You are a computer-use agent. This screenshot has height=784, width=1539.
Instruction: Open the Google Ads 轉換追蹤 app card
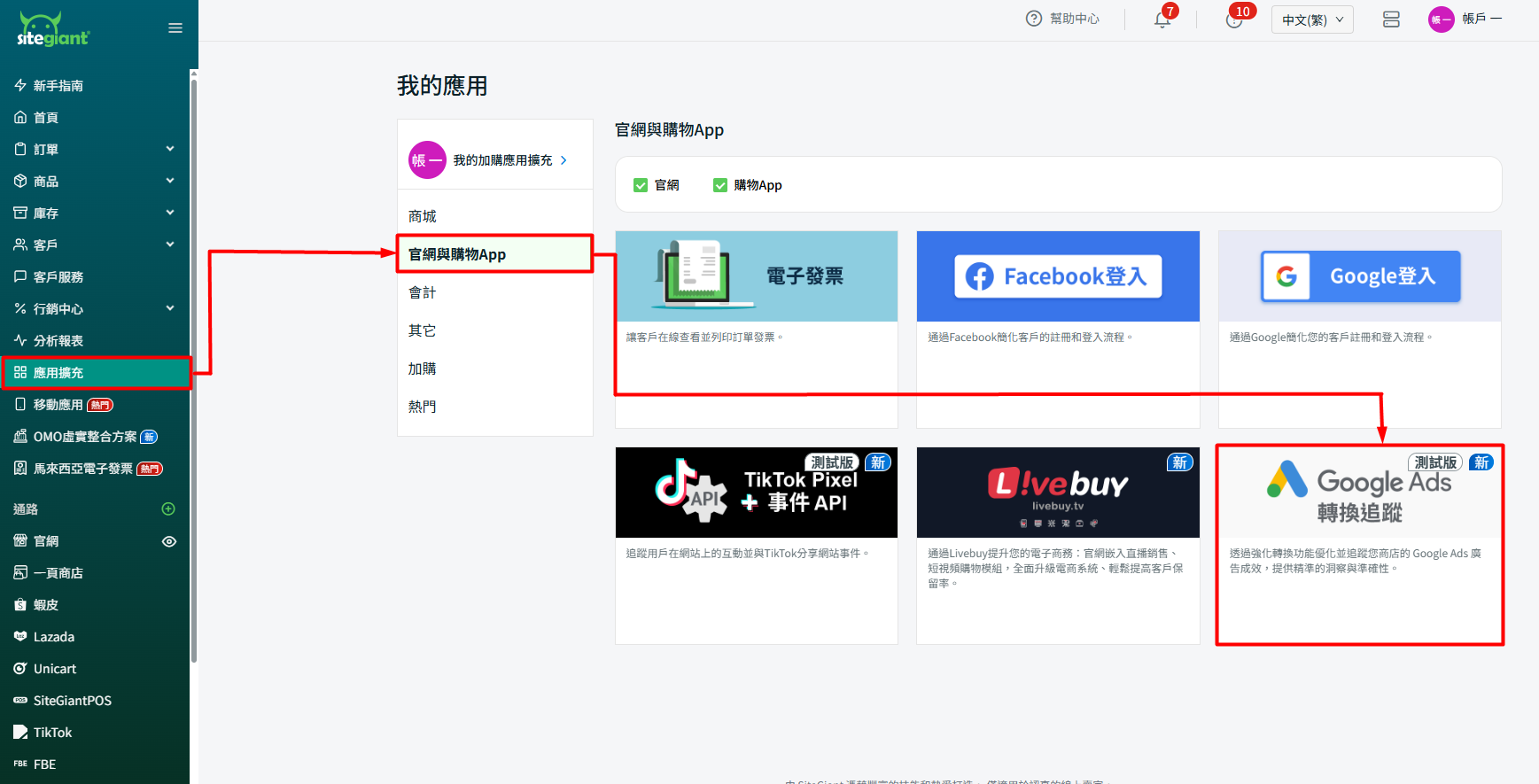pyautogui.click(x=1359, y=545)
